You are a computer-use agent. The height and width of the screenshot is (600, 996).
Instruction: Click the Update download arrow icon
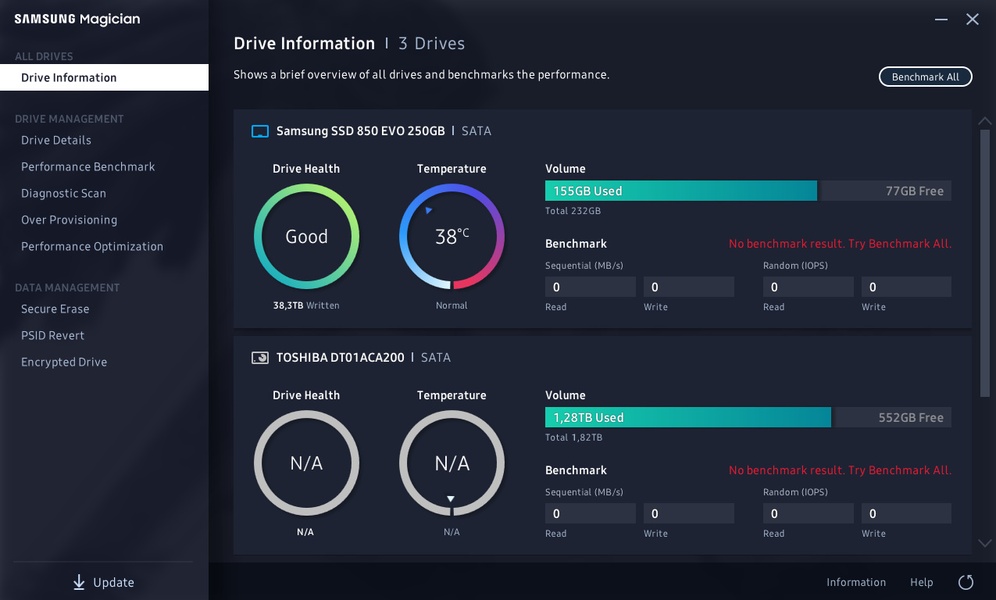79,582
